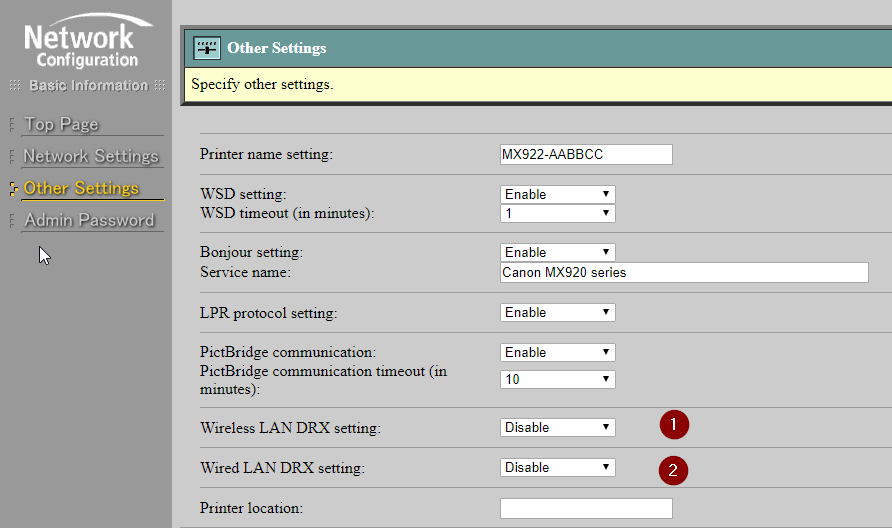
Task: Select Other Settings in the sidebar
Action: point(81,188)
